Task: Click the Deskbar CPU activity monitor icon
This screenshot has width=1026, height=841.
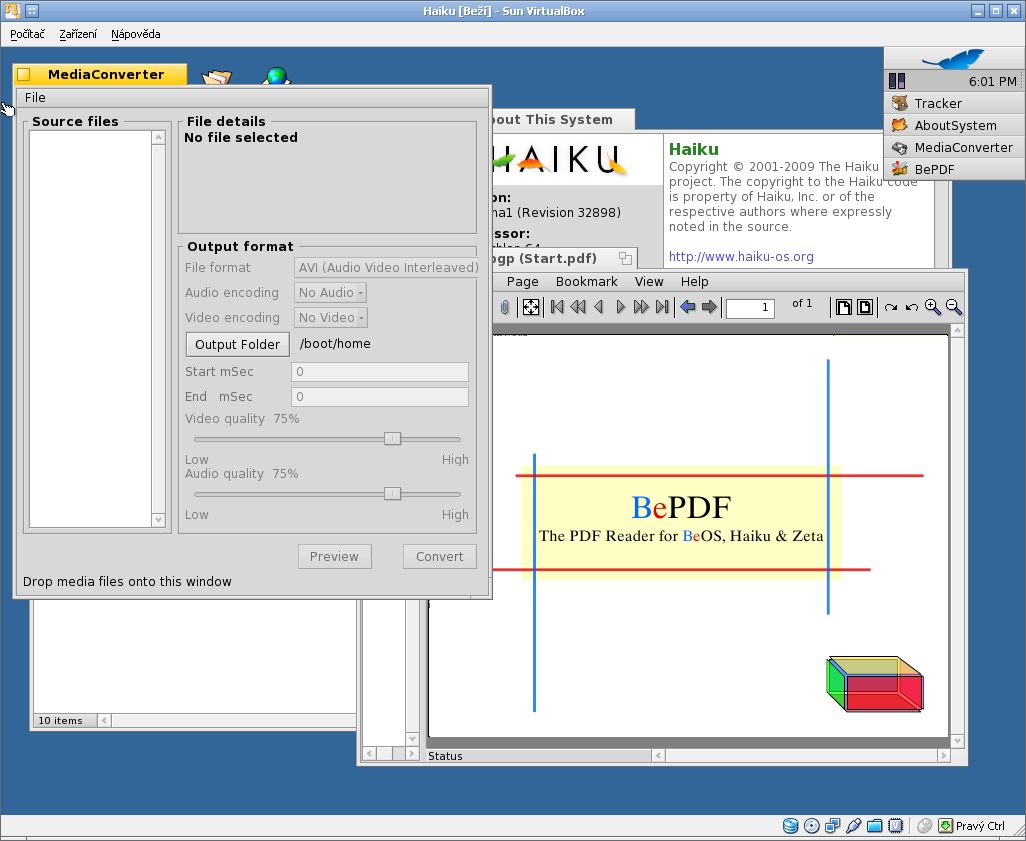Action: [x=897, y=81]
